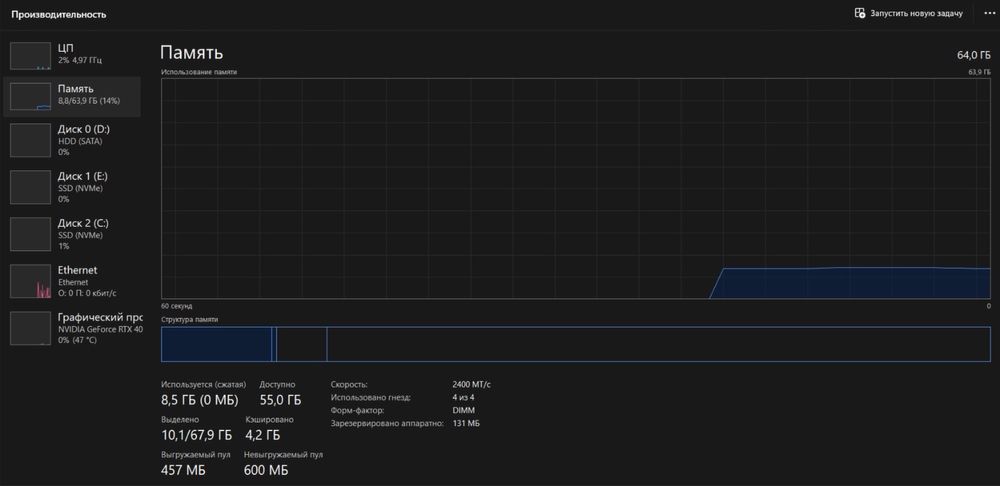This screenshot has width=1000, height=486.
Task: Click the 2400 MT/c speed value
Action: pyautogui.click(x=471, y=385)
